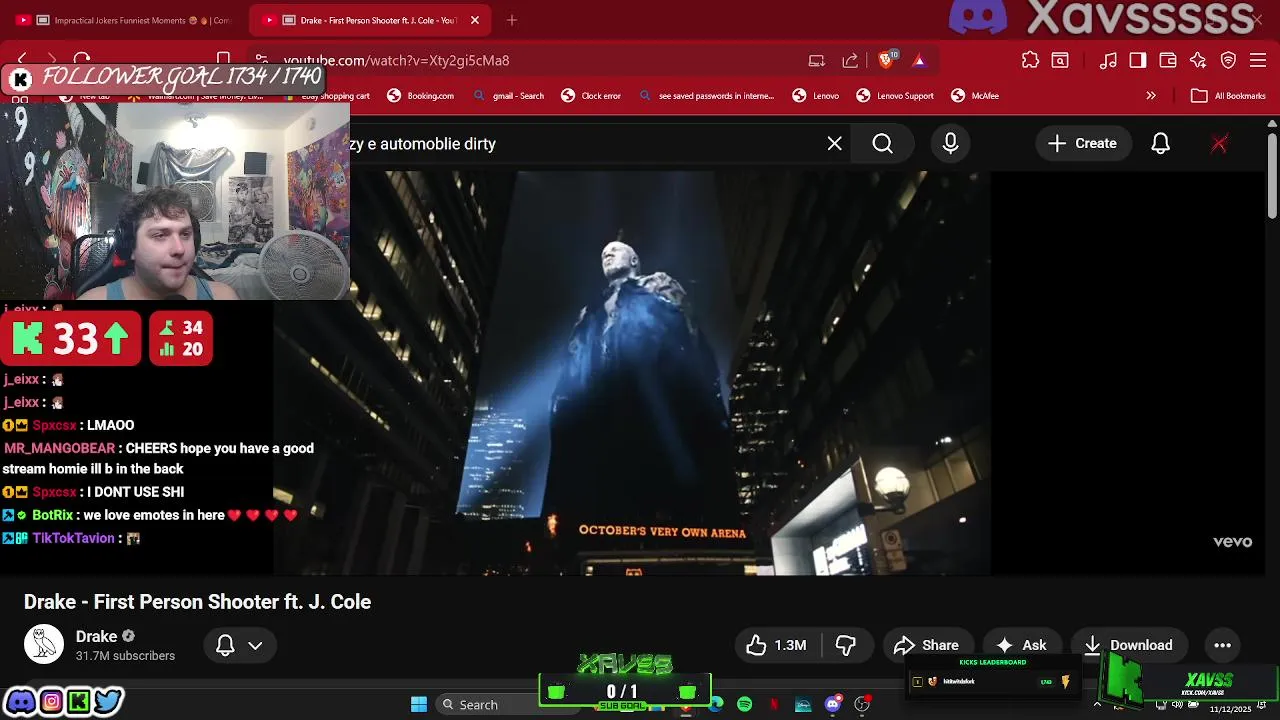
Task: Open Leo AI sparkle icon
Action: pyautogui.click(x=1198, y=61)
